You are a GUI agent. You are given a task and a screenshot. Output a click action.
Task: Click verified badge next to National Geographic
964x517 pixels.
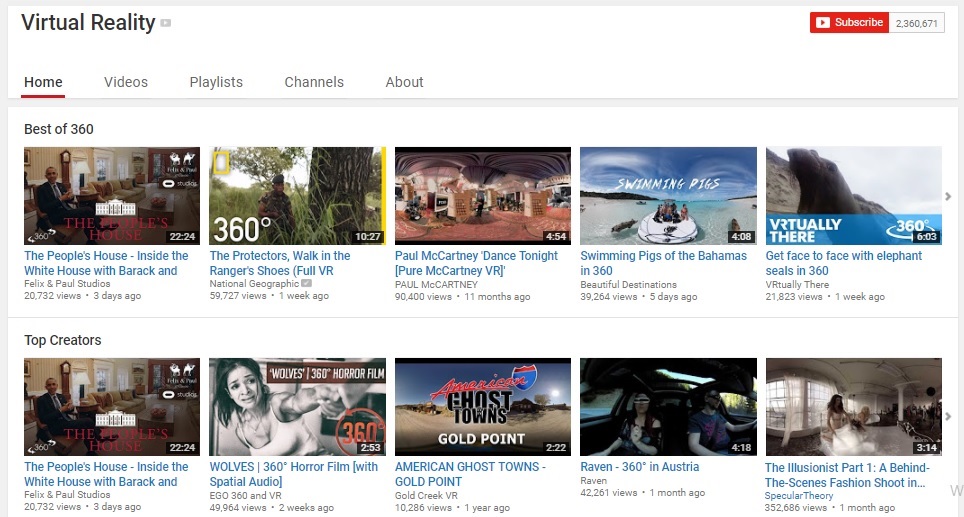pyautogui.click(x=306, y=283)
